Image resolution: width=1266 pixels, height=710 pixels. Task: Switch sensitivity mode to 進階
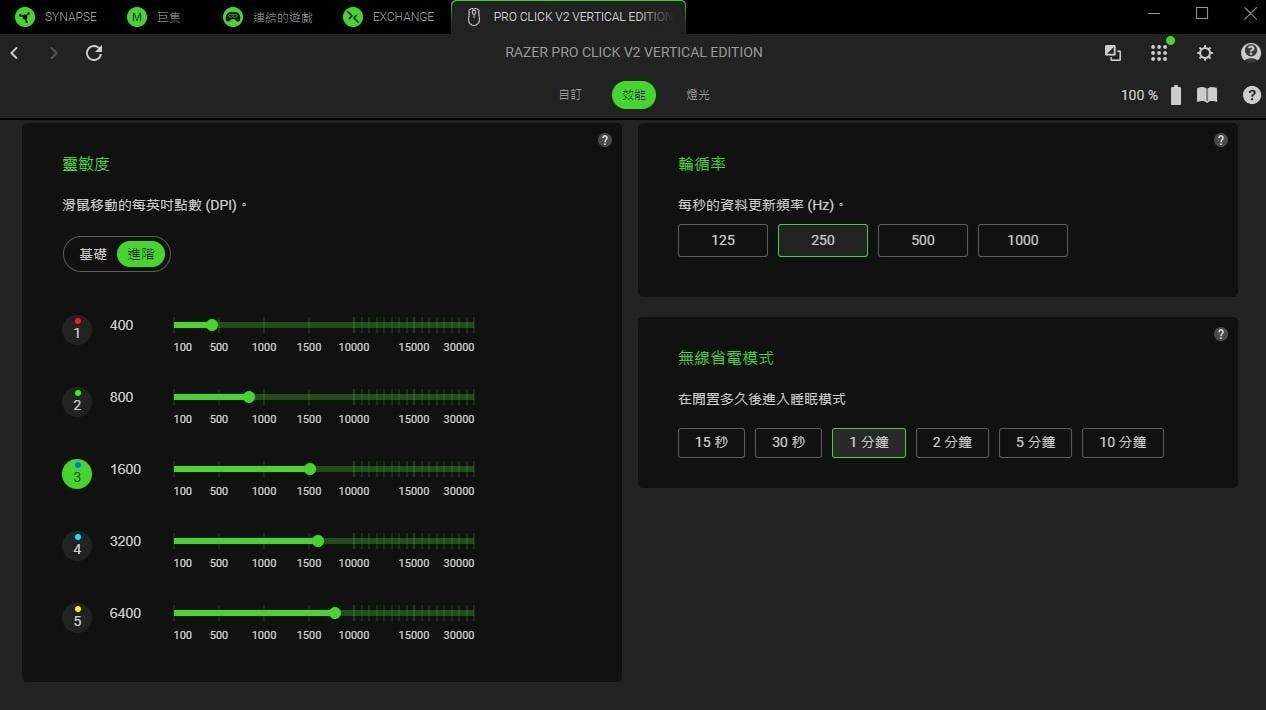pyautogui.click(x=141, y=254)
